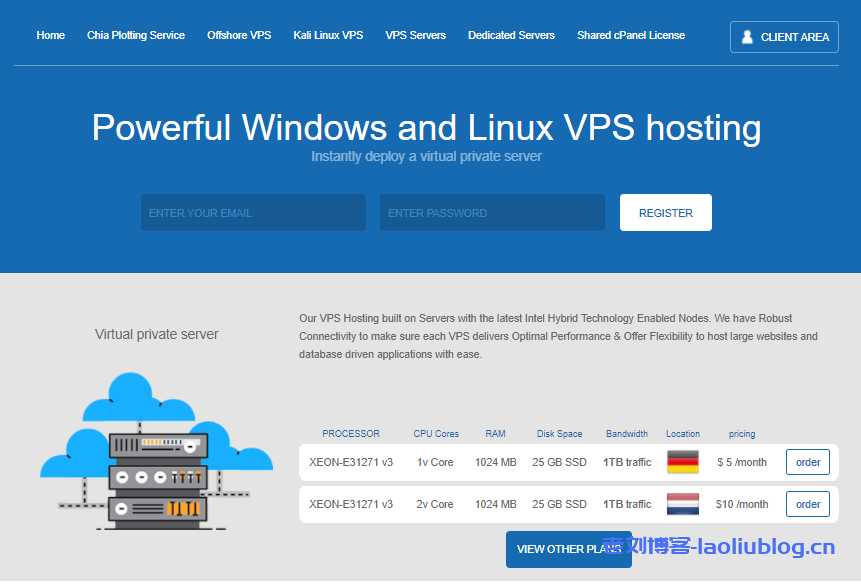Click the REGISTER button
Image resolution: width=861 pixels, height=584 pixels.
tap(665, 212)
